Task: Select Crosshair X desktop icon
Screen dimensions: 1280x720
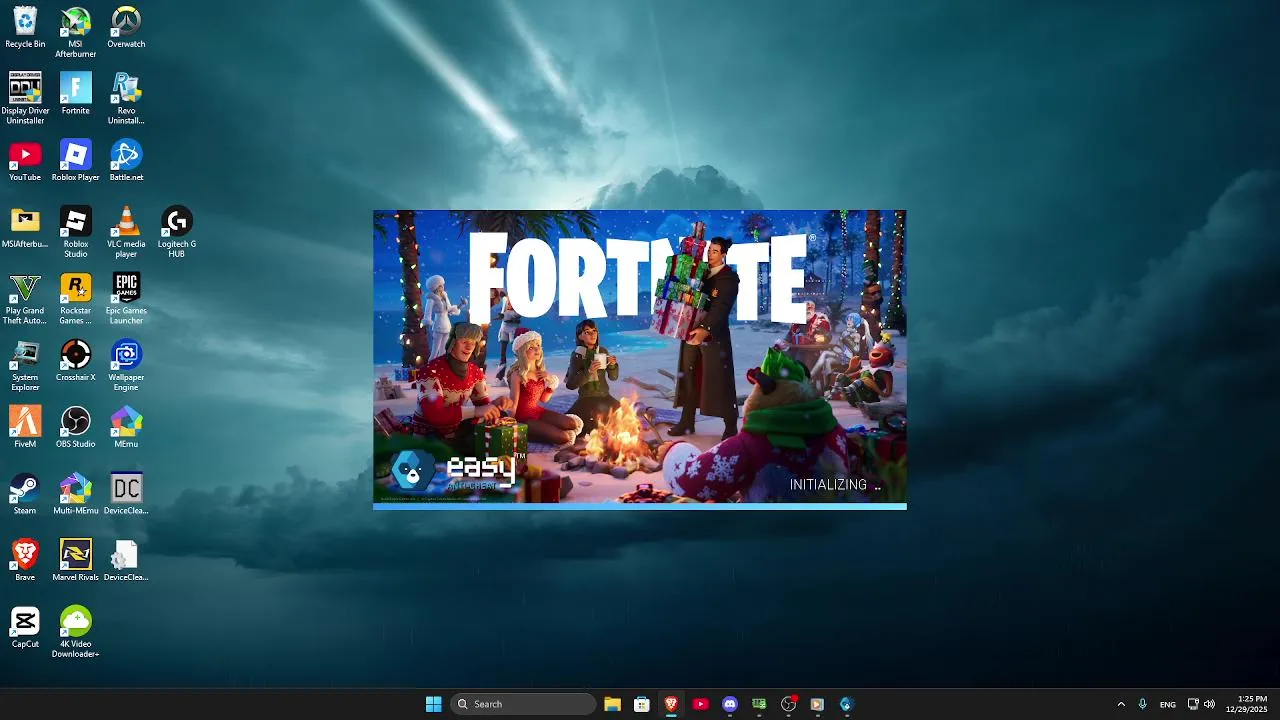Action: (76, 361)
